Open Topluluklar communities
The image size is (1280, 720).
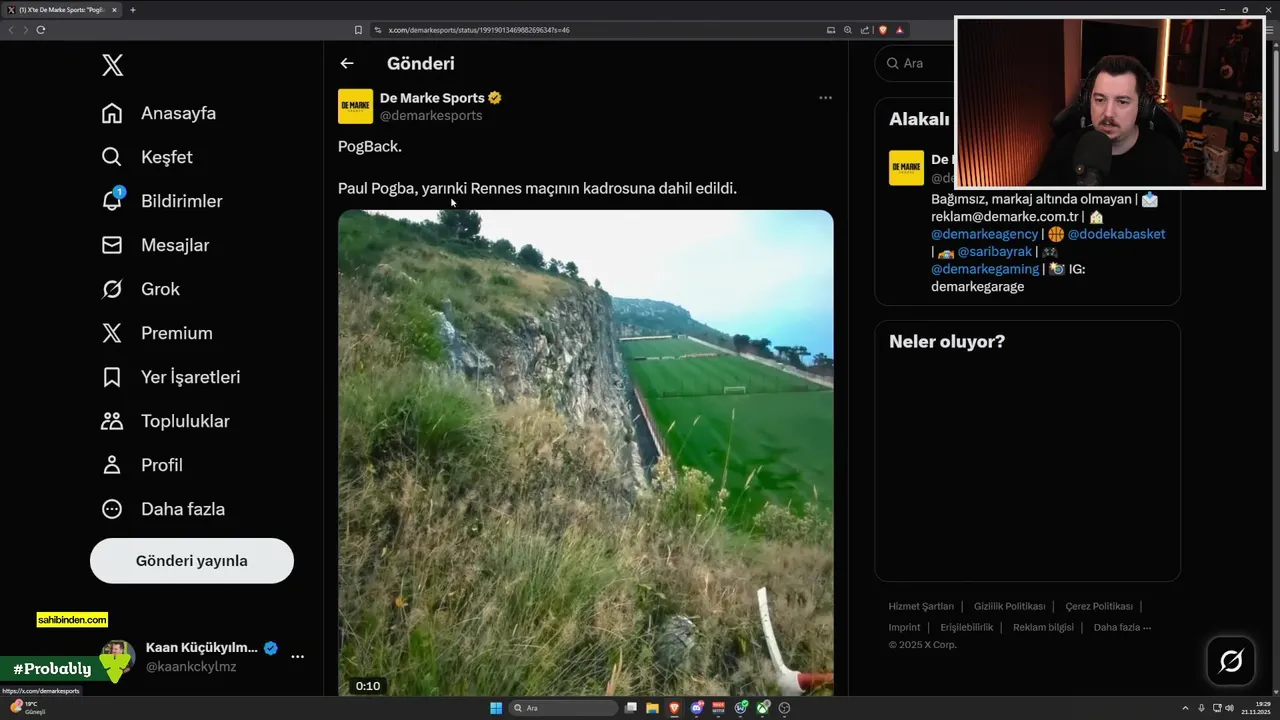pos(166,421)
